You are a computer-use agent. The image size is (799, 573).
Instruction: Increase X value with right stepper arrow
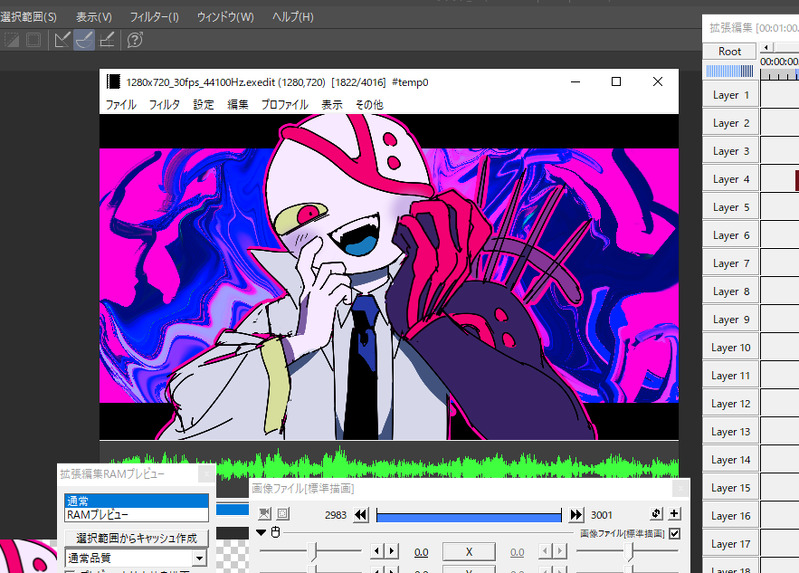point(392,551)
